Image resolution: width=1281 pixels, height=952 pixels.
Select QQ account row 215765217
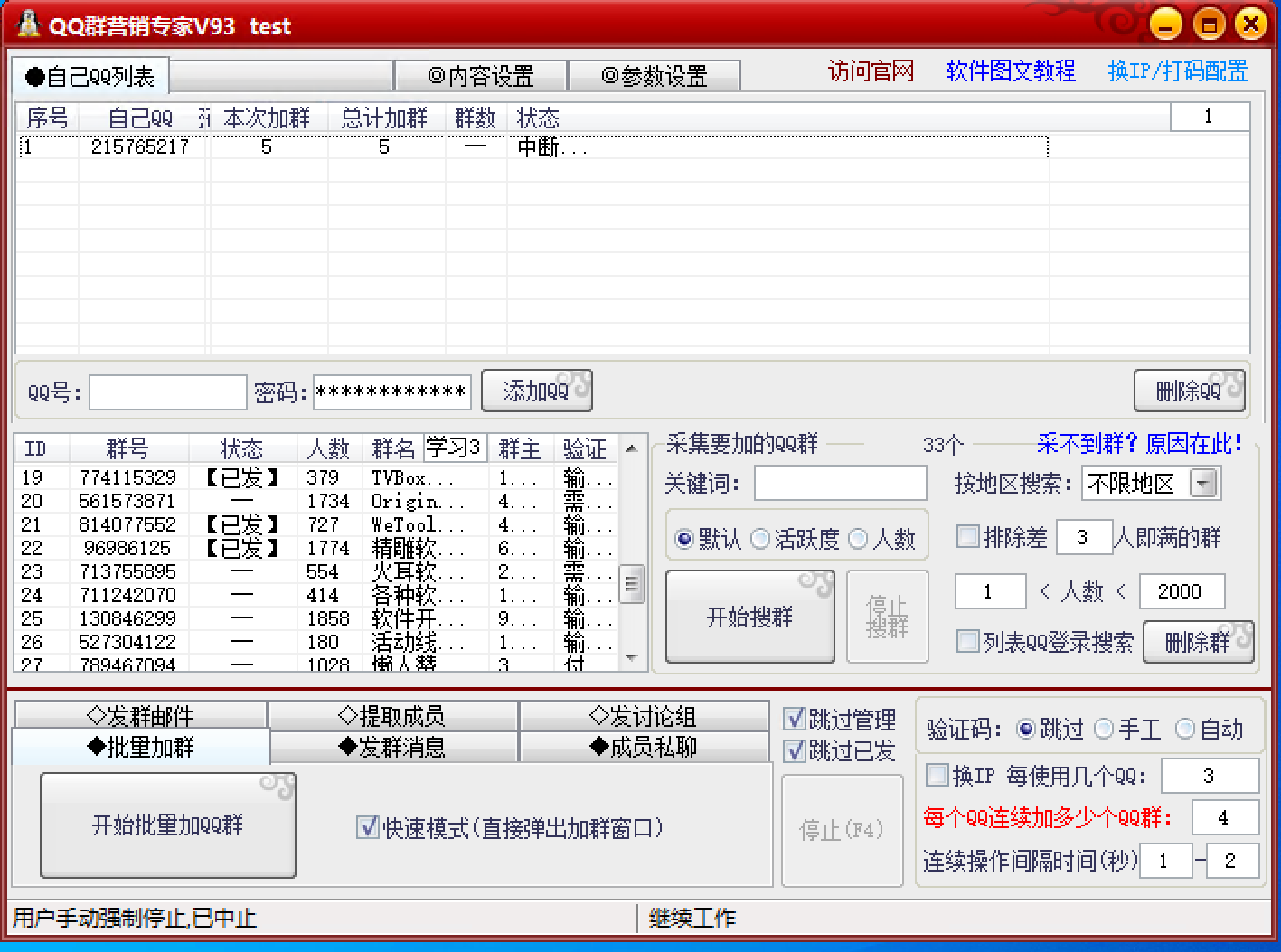tap(533, 146)
